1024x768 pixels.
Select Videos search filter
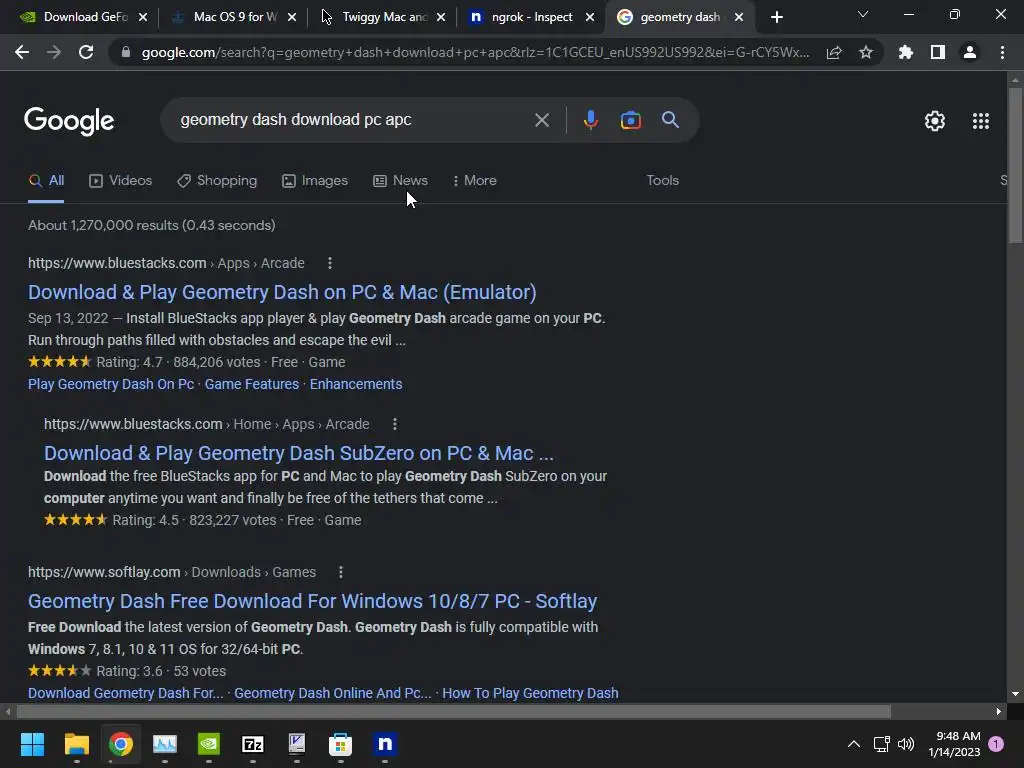tap(121, 181)
